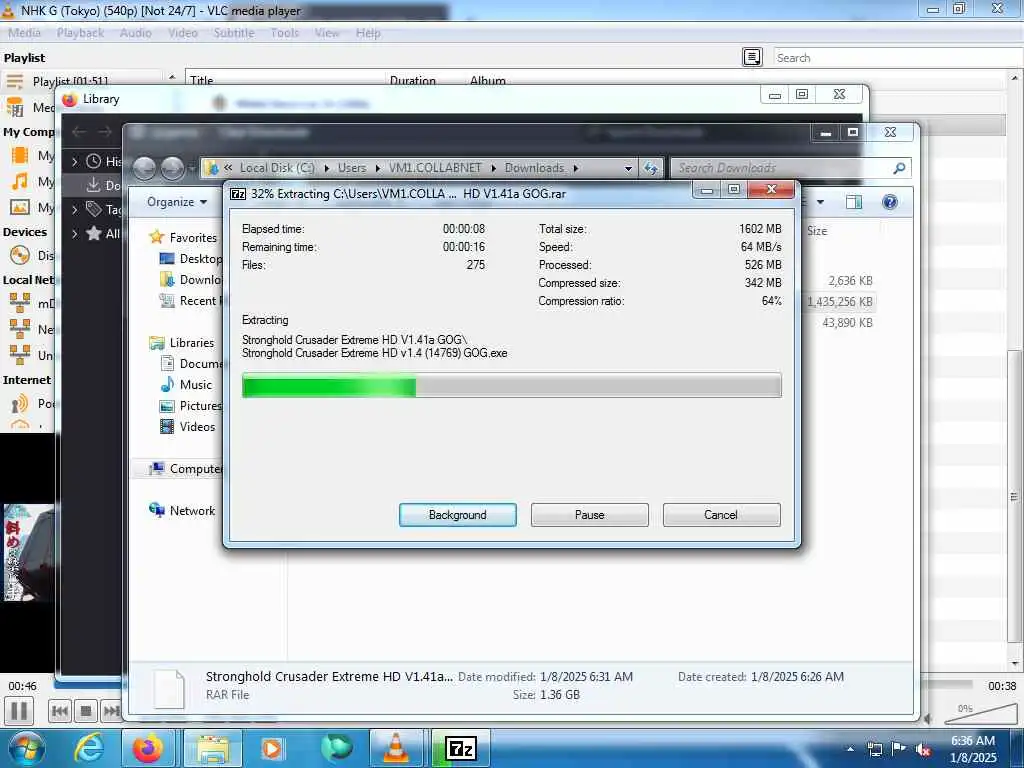This screenshot has width=1024, height=768.
Task: Click the RAR file icon in details pane
Action: (168, 688)
